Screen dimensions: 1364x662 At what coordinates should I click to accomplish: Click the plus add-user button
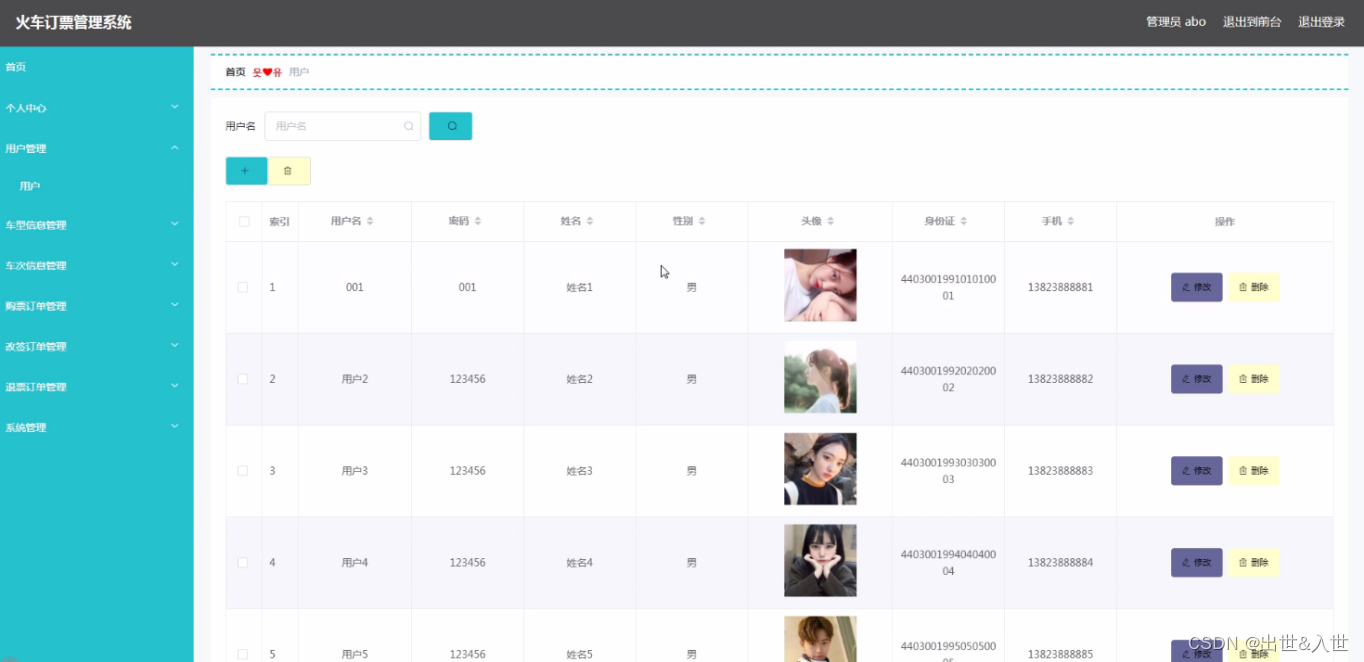point(246,171)
